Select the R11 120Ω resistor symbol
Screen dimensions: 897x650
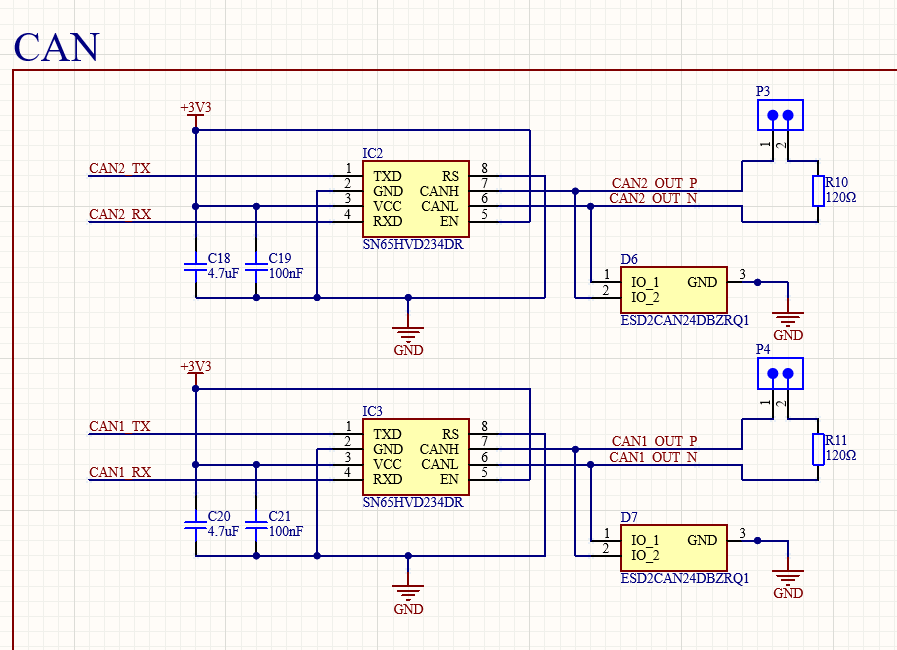819,449
